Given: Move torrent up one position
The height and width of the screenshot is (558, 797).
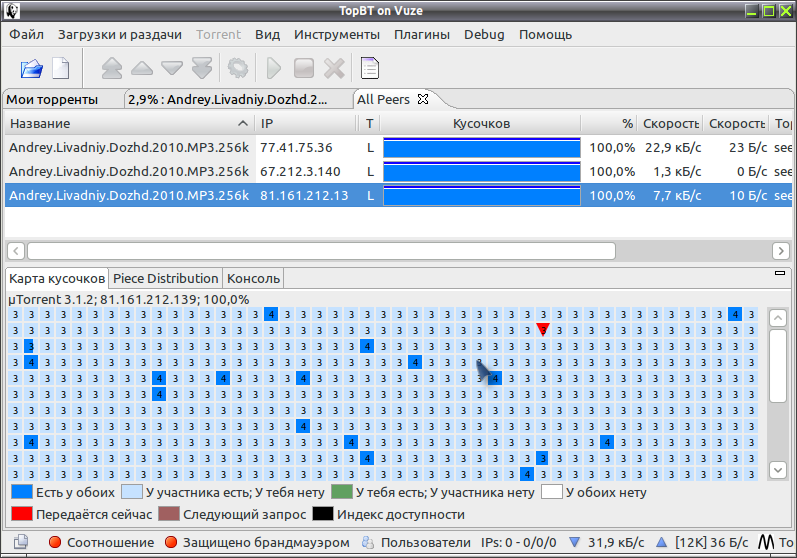Looking at the screenshot, I should pyautogui.click(x=142, y=69).
